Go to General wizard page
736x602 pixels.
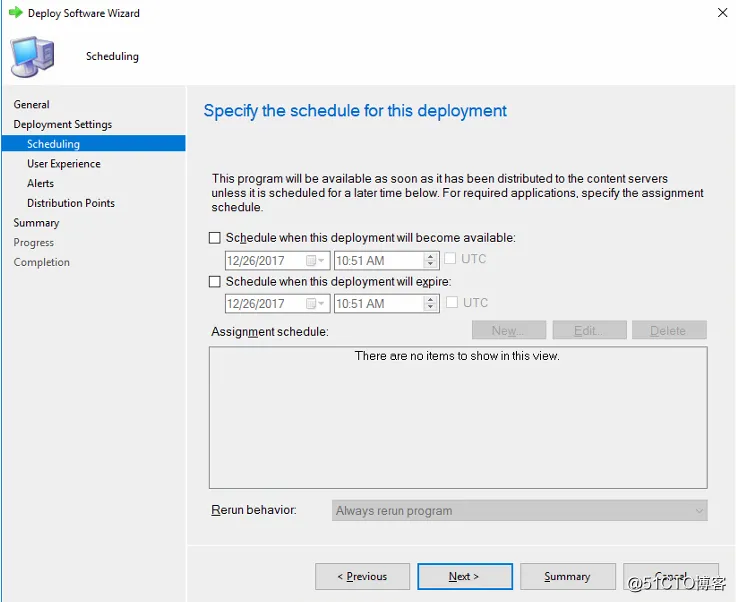31,105
